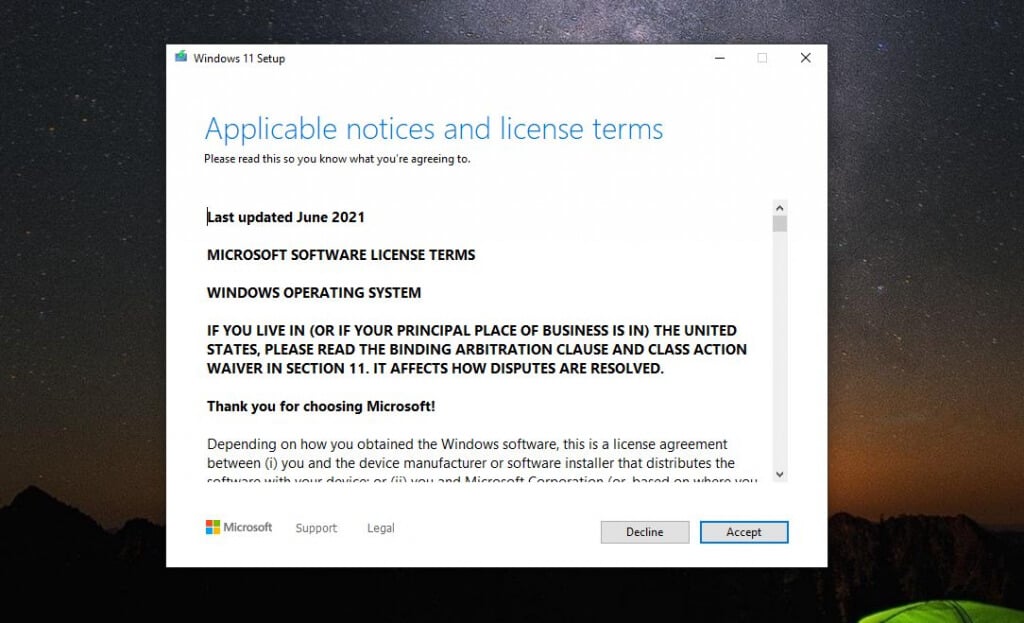
Task: Click the Decline button
Action: tap(645, 532)
